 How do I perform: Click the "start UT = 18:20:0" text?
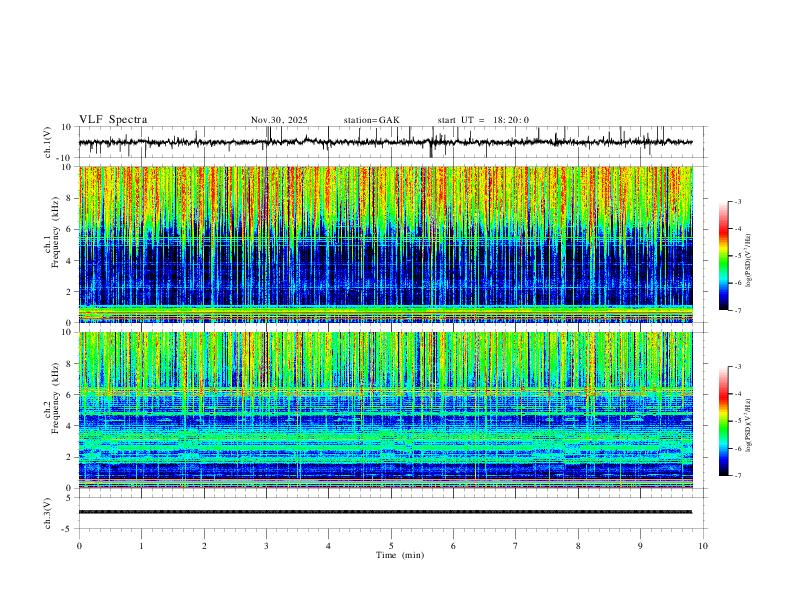483,120
